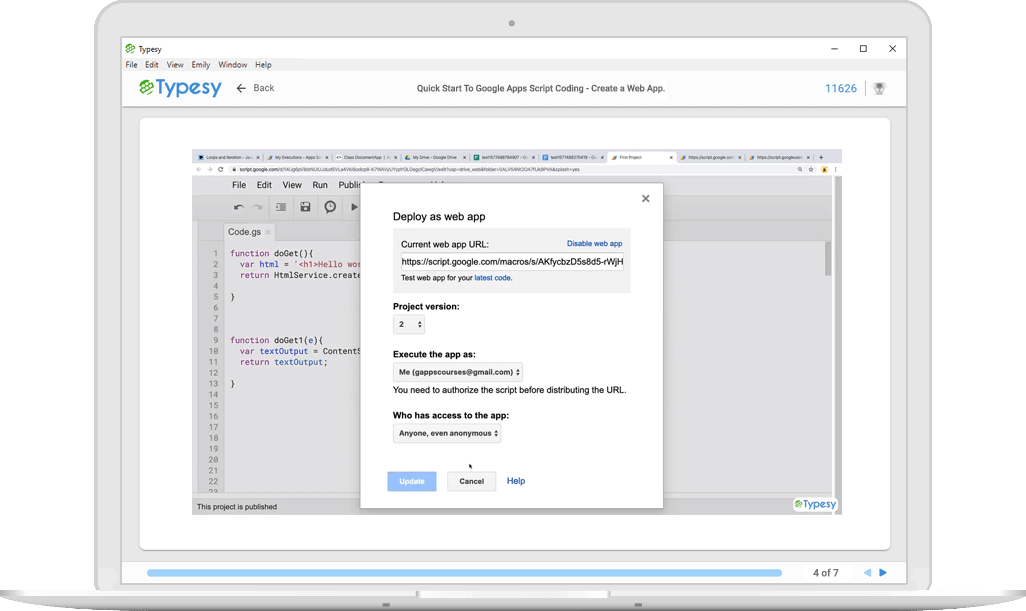Image resolution: width=1026 pixels, height=611 pixels.
Task: Click 'function doGet(){' on code line 1
Action: 272,253
